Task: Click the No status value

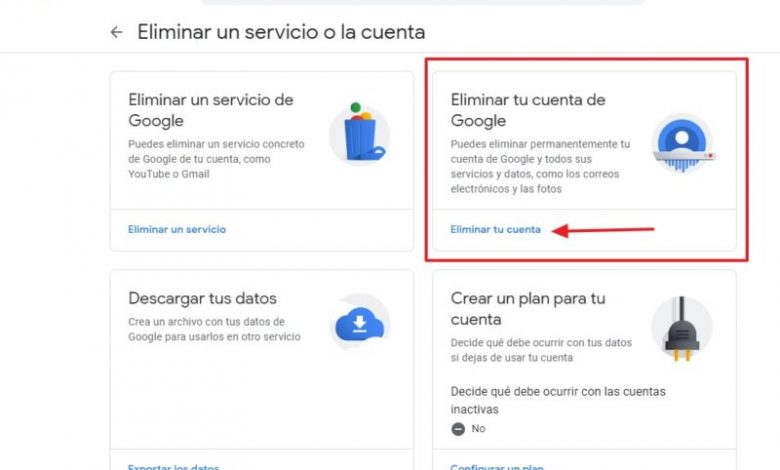Action: tap(479, 429)
